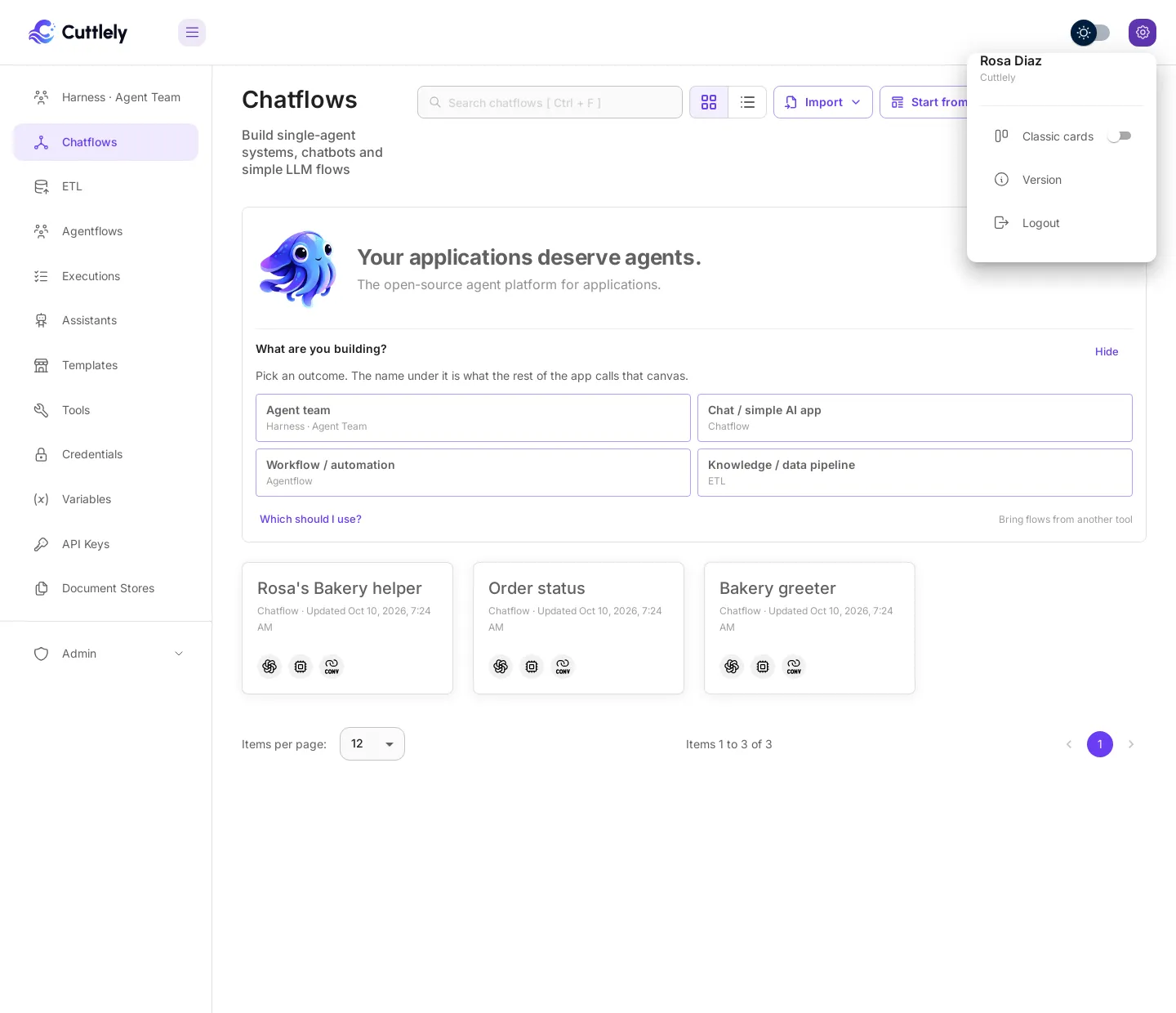Click the conversation chain icon on Bakery greeter
The width and height of the screenshot is (1176, 1013).
[x=794, y=667]
